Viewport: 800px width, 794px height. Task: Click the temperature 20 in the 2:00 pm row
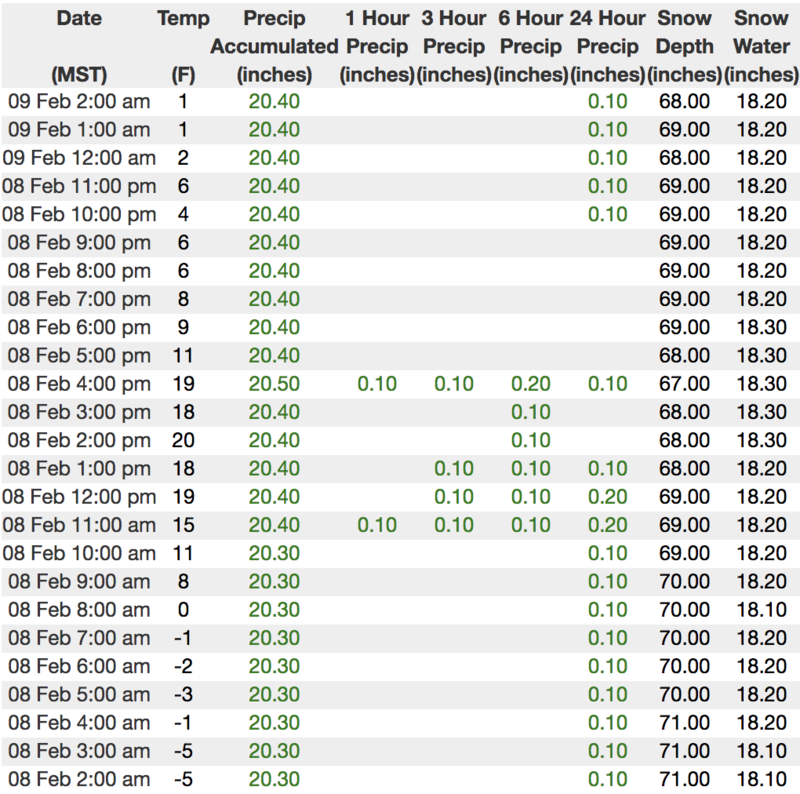(x=184, y=440)
